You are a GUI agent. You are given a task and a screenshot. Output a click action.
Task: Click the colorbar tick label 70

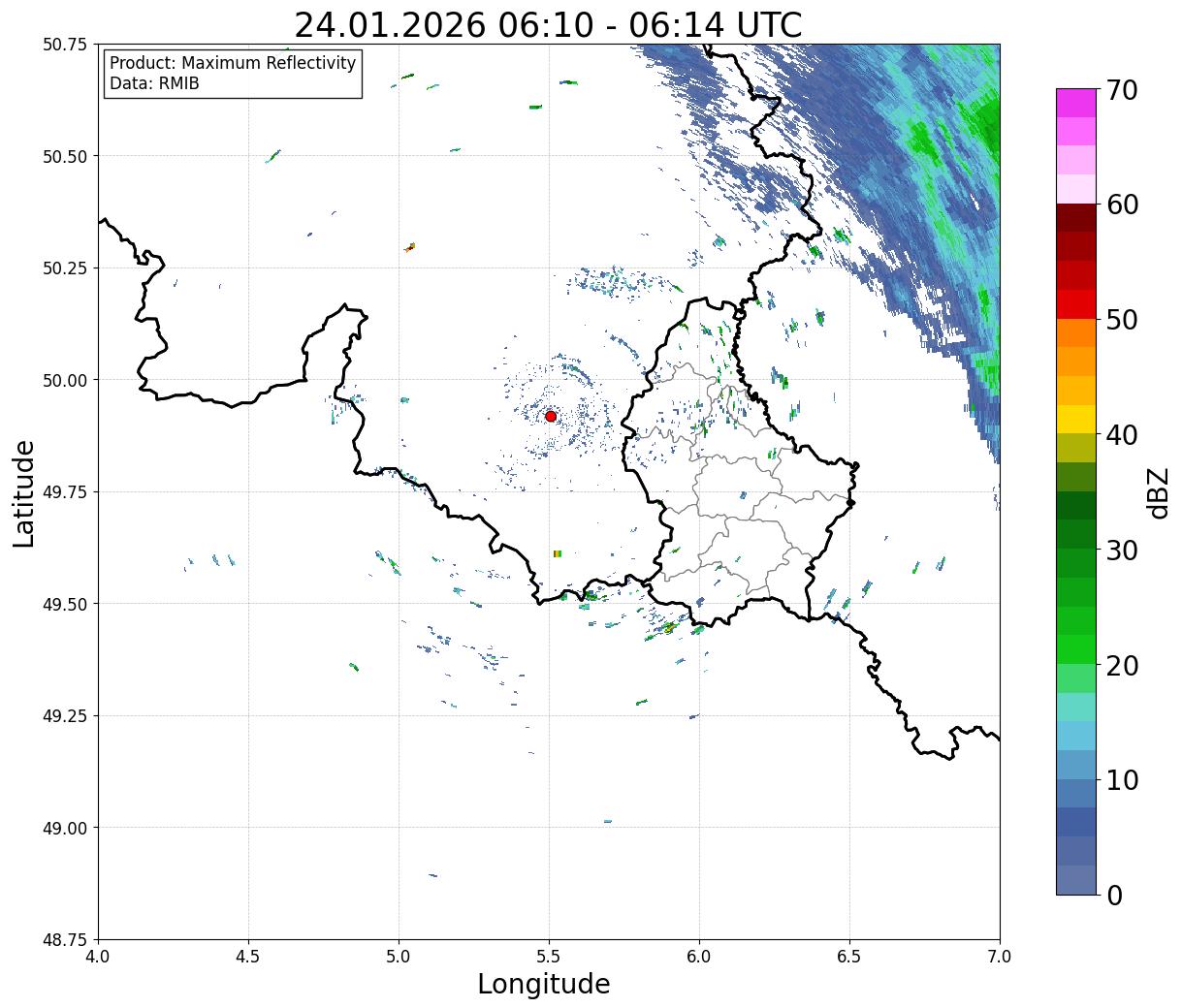(x=1121, y=89)
